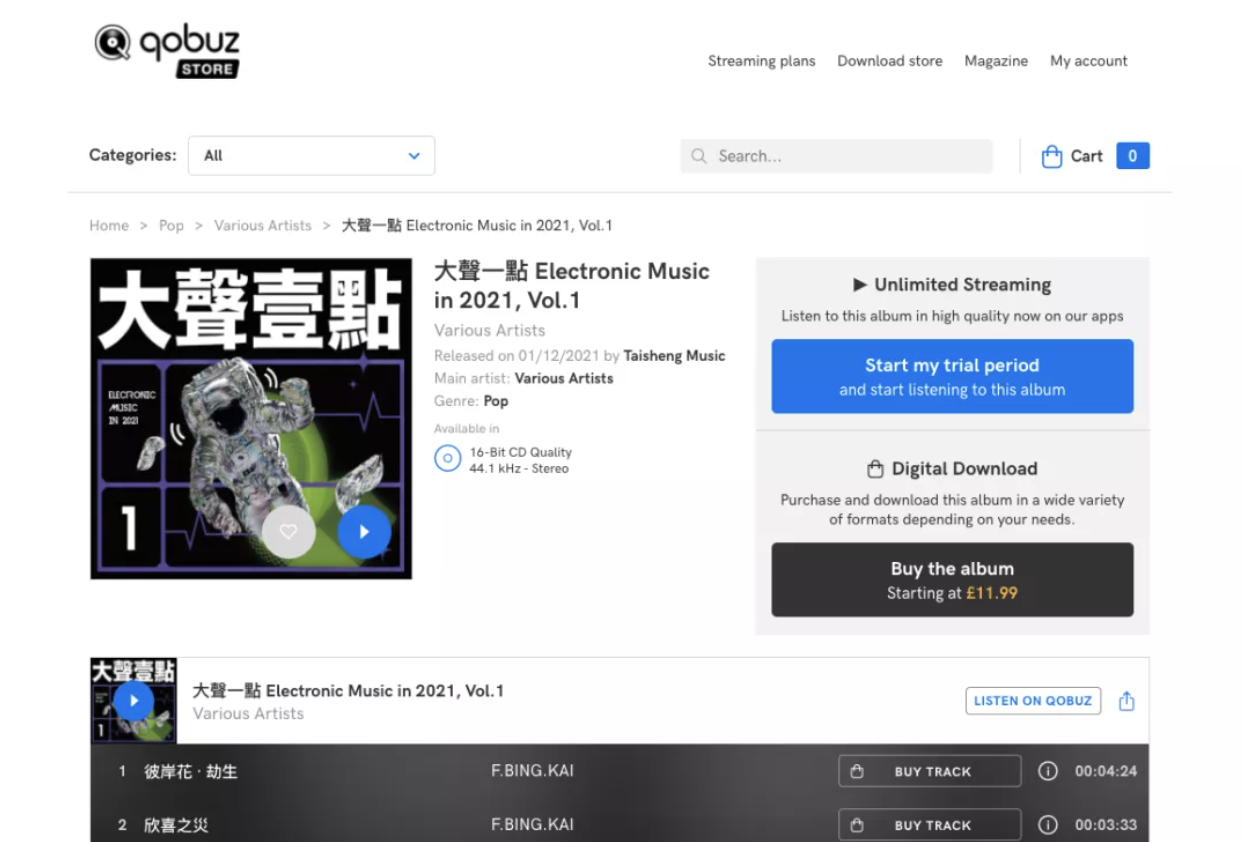Click the Listen on Qobuz button
The width and height of the screenshot is (1244, 842).
point(1033,701)
